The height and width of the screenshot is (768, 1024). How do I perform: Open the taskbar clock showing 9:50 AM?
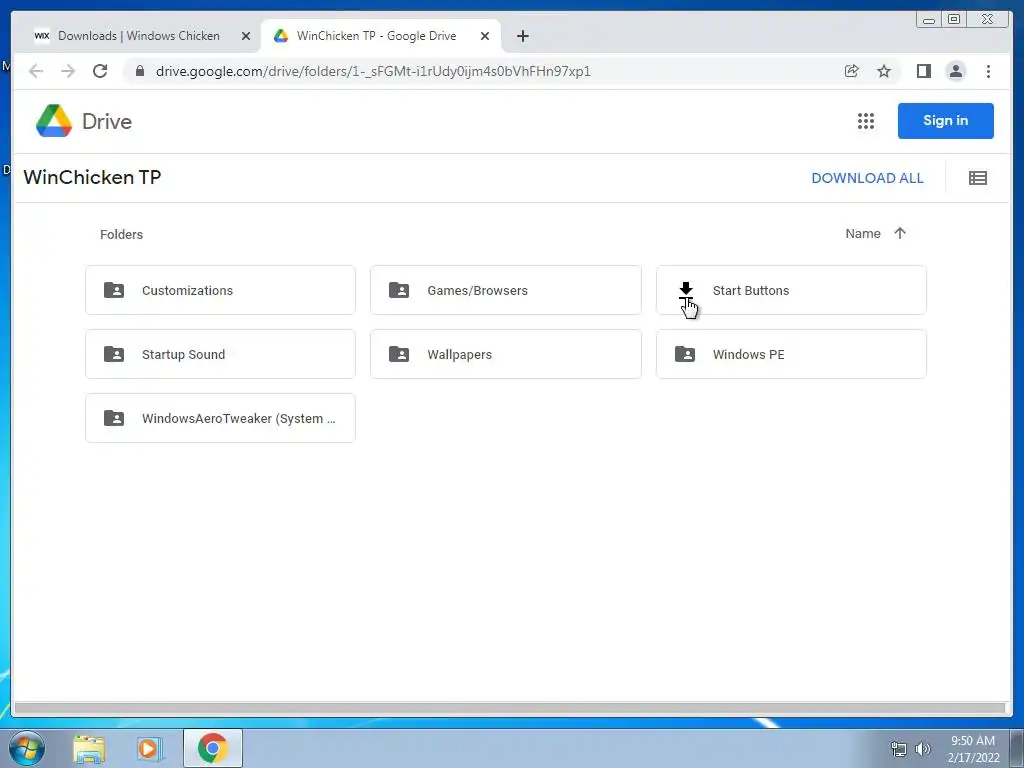pos(973,749)
